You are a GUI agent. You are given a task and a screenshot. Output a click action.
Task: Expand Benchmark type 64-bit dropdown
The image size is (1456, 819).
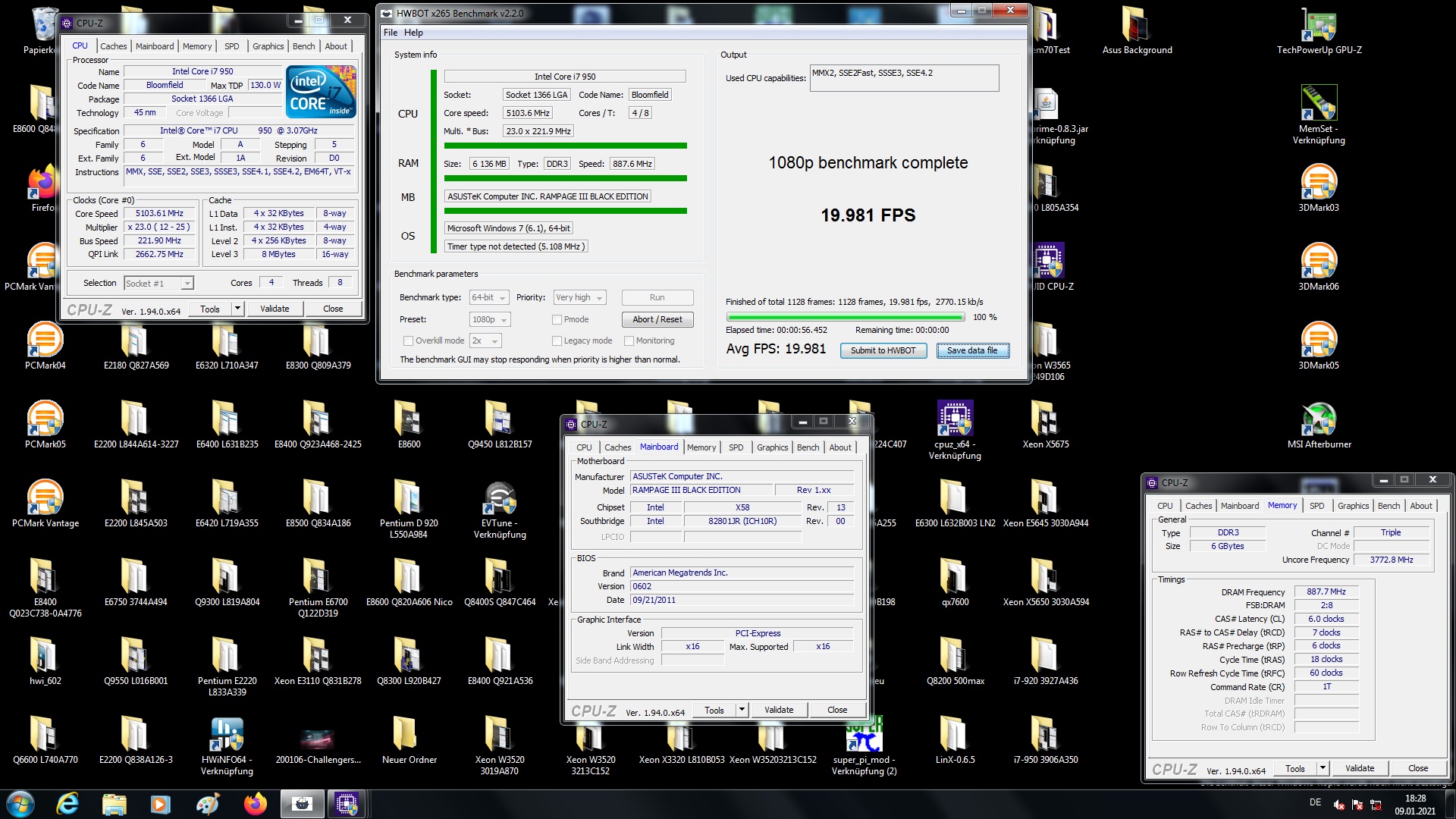click(488, 297)
